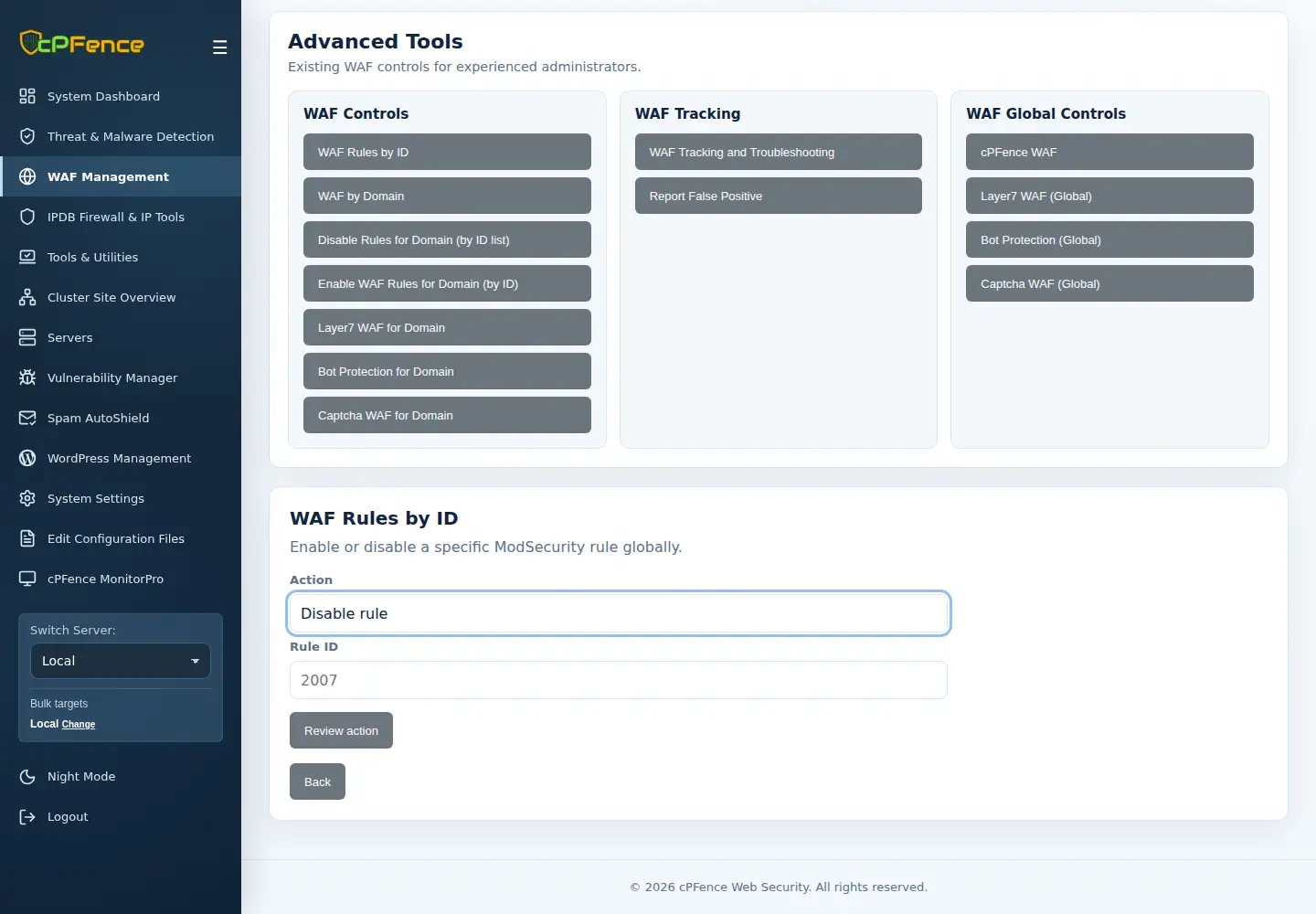The width and height of the screenshot is (1316, 914).
Task: Click the Spam AutoShield envelope icon
Action: (x=27, y=418)
